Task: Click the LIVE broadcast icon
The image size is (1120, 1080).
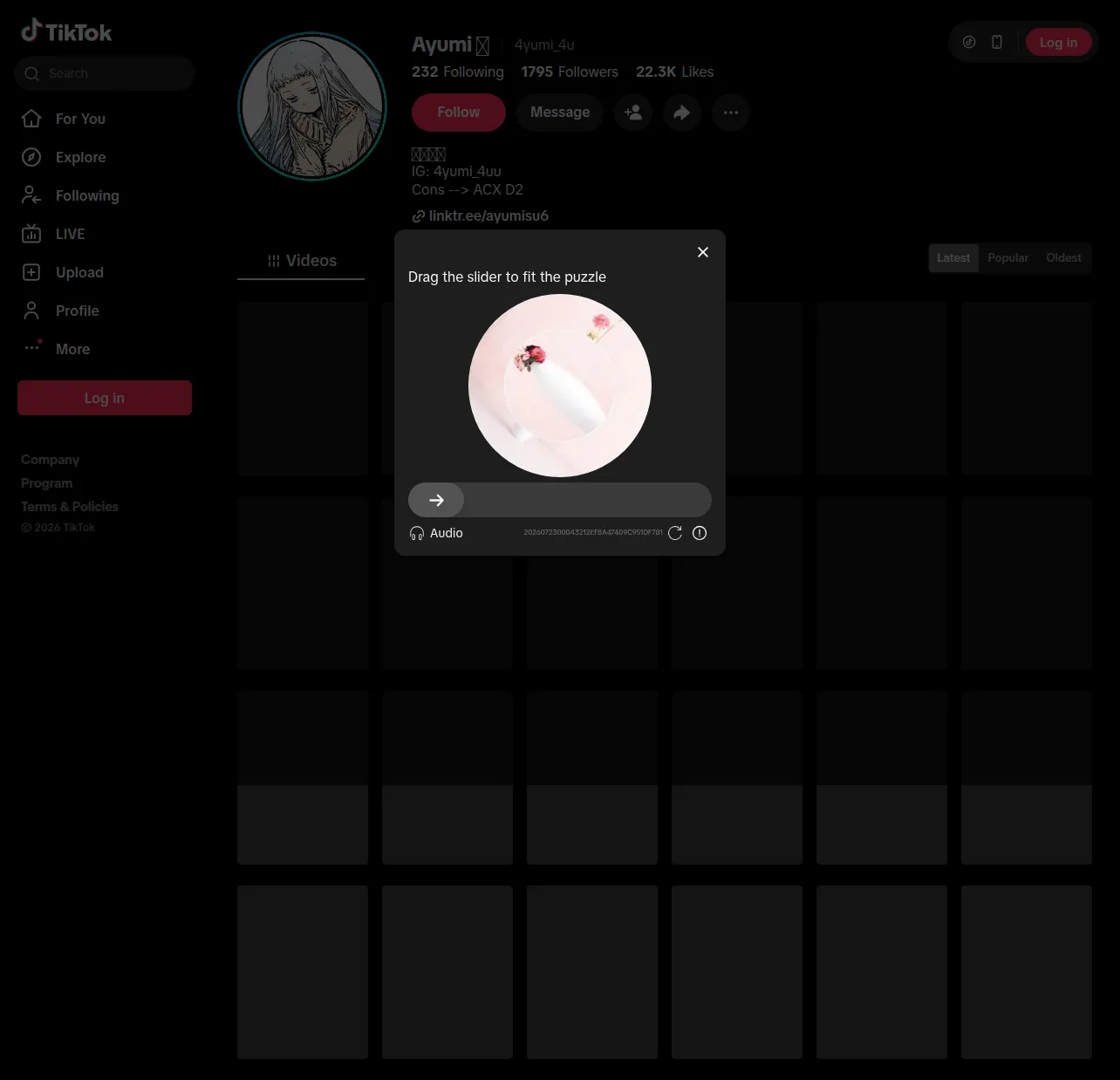Action: 31,234
